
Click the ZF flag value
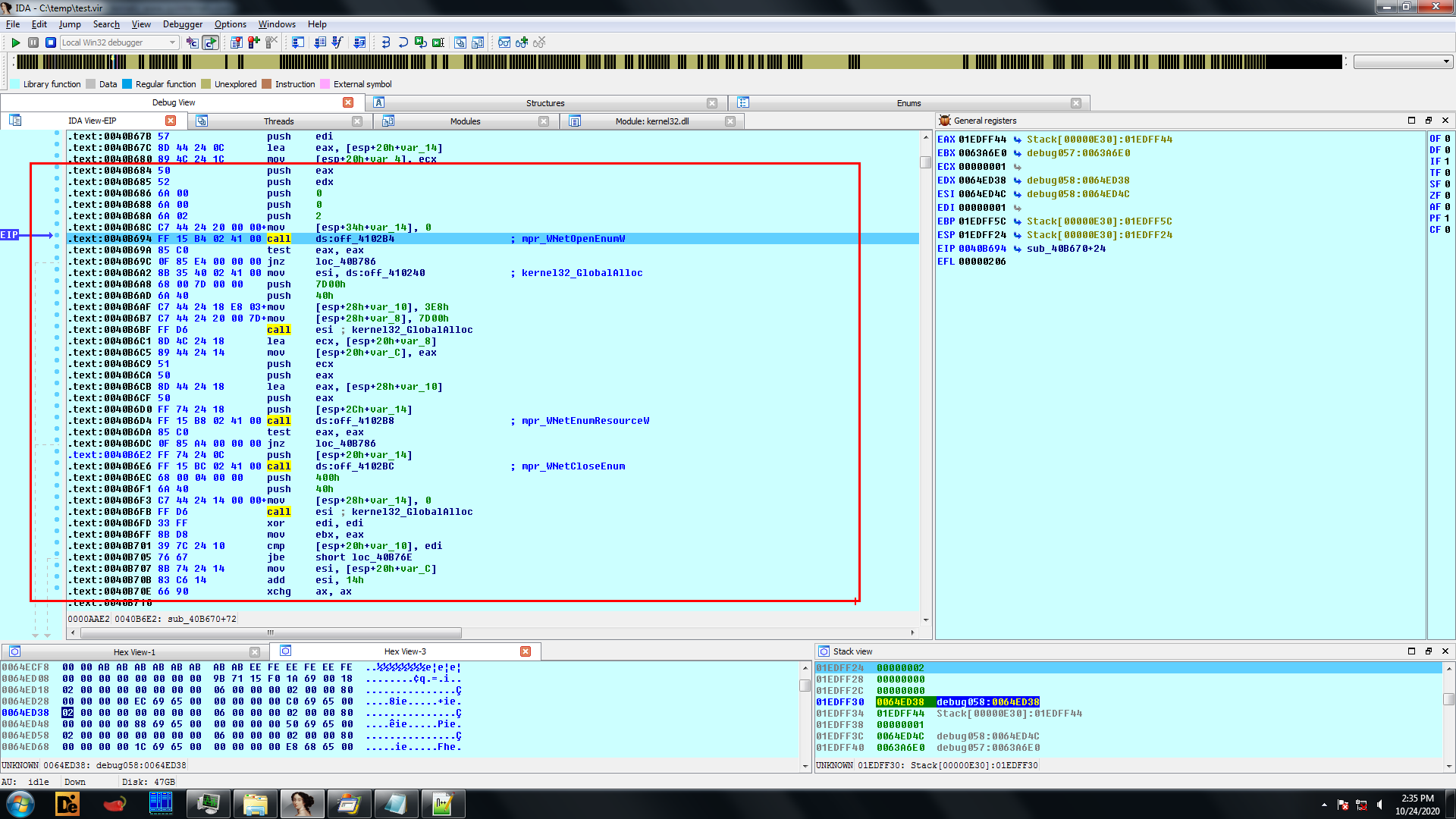[1447, 196]
